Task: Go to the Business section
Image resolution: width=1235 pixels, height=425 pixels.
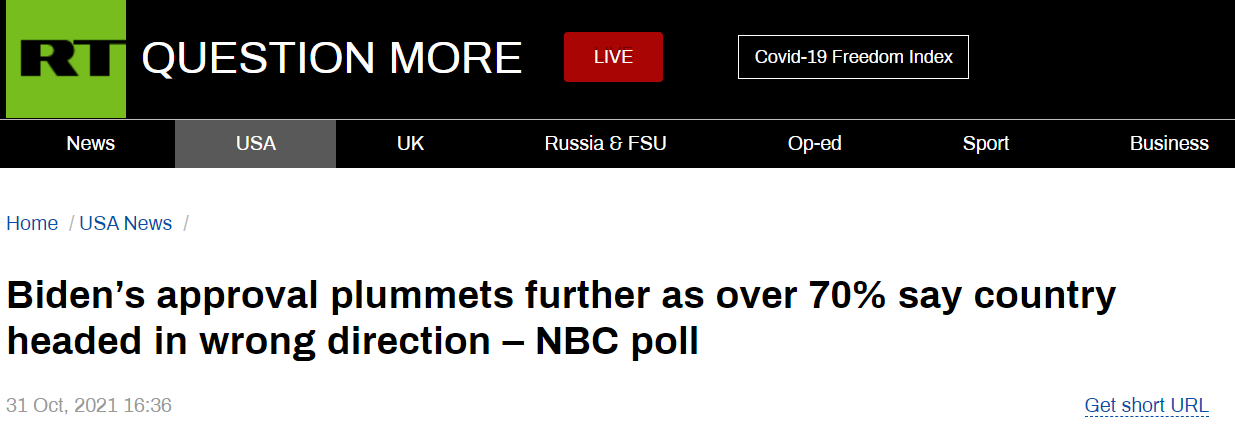Action: (1168, 144)
